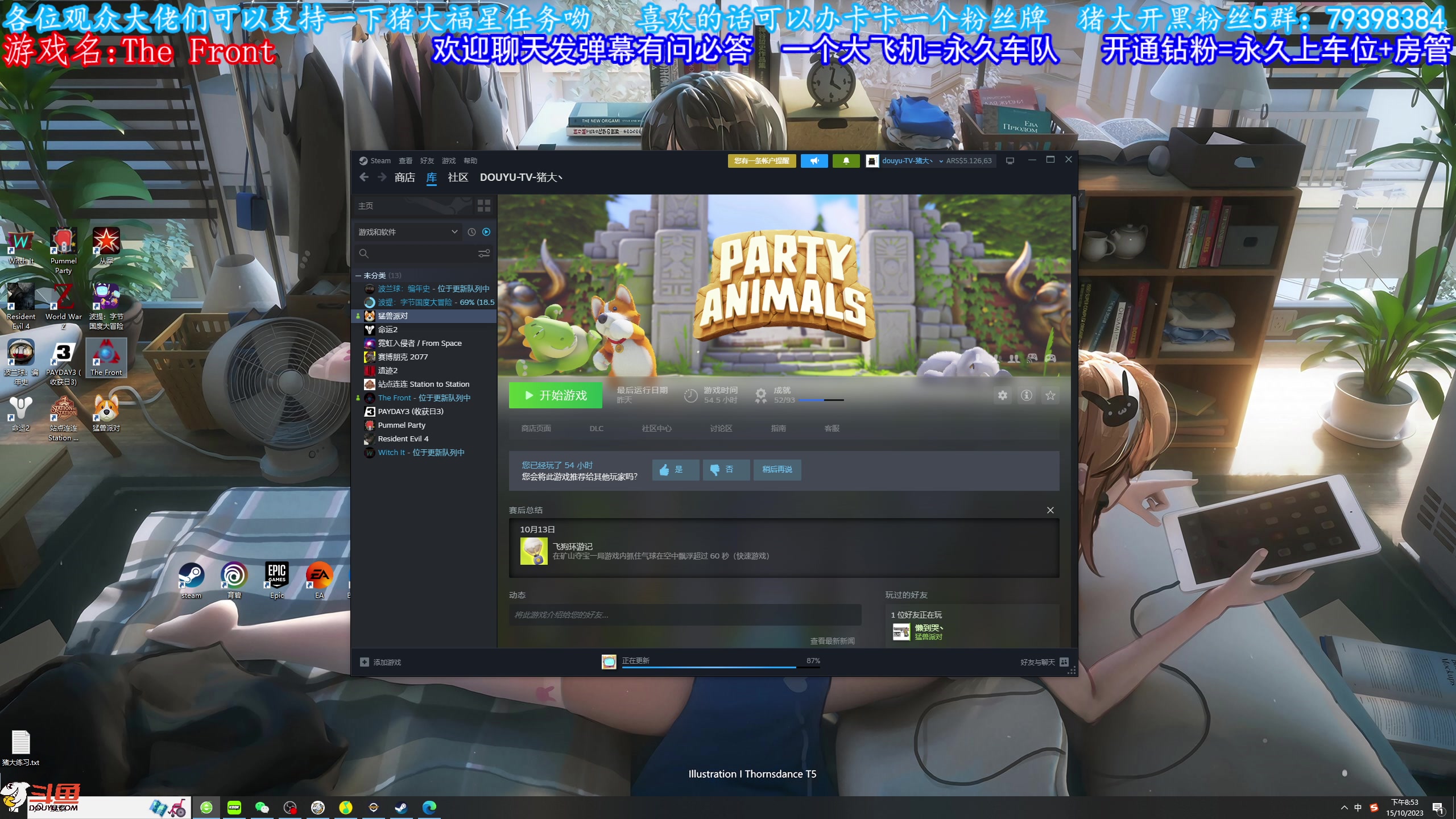Switch to Big Picture mode monitor icon
The height and width of the screenshot is (819, 1456).
click(1010, 161)
